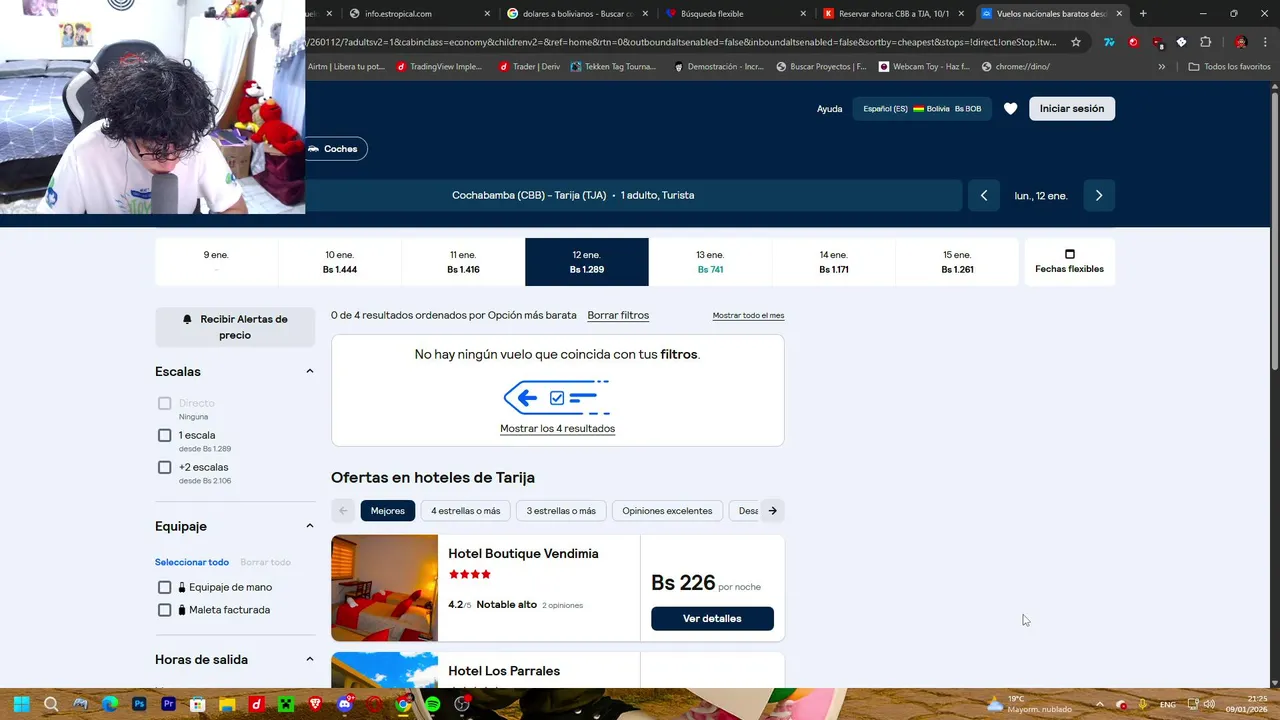Click Seleccionar todo under Equipaje

(x=192, y=562)
